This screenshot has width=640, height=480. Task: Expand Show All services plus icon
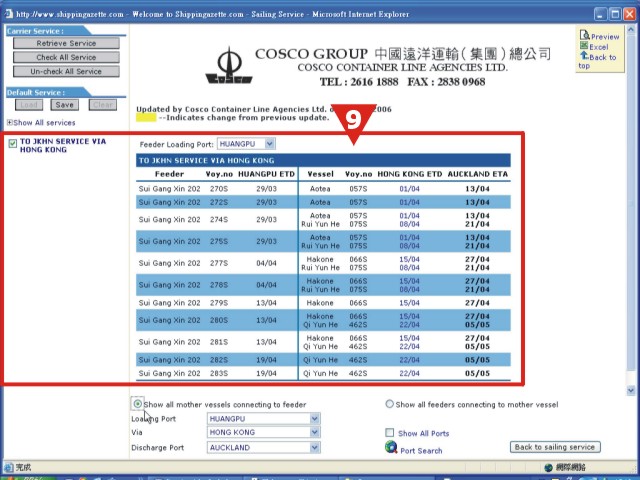click(9, 122)
